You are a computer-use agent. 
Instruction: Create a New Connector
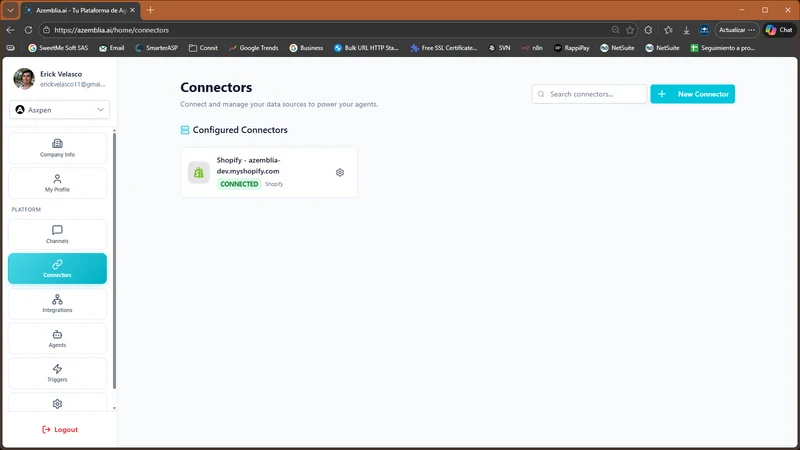tap(692, 94)
